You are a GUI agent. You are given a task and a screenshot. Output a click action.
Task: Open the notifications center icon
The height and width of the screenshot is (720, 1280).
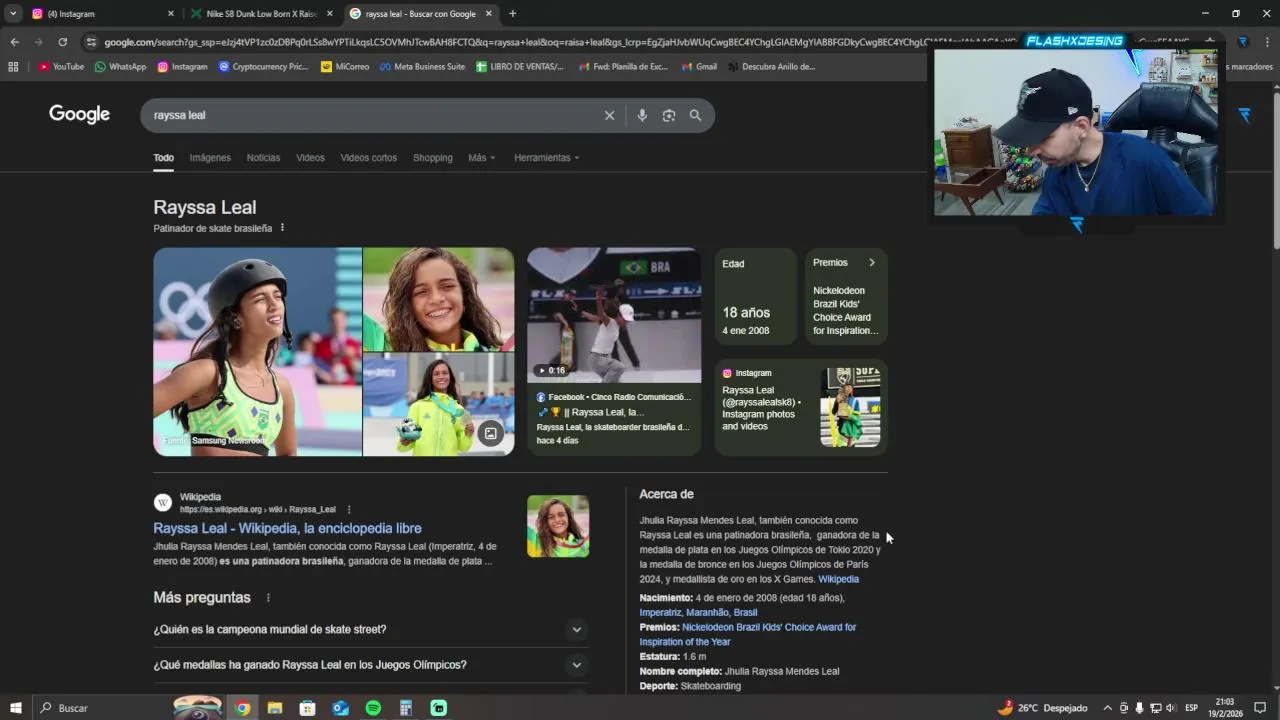pyautogui.click(x=1260, y=708)
